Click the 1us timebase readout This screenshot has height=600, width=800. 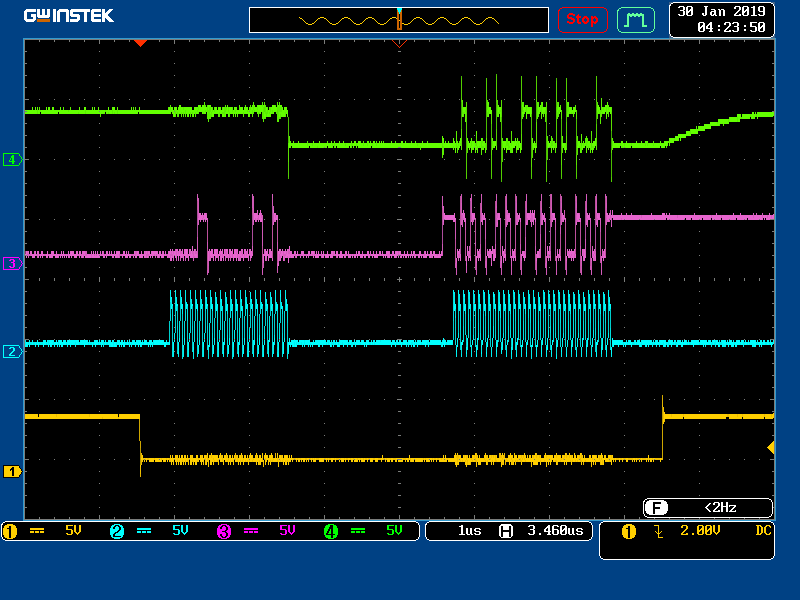tap(469, 531)
